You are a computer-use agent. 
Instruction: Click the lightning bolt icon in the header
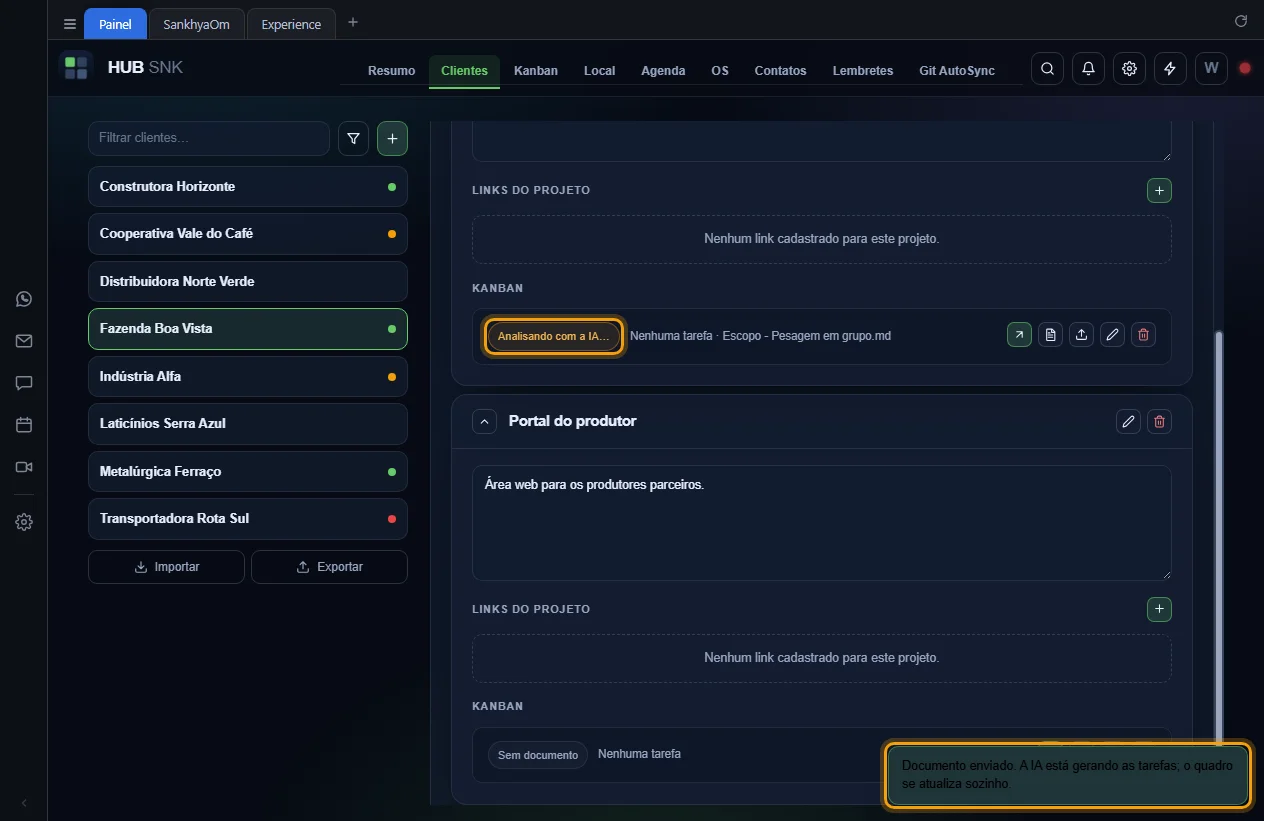click(1170, 69)
